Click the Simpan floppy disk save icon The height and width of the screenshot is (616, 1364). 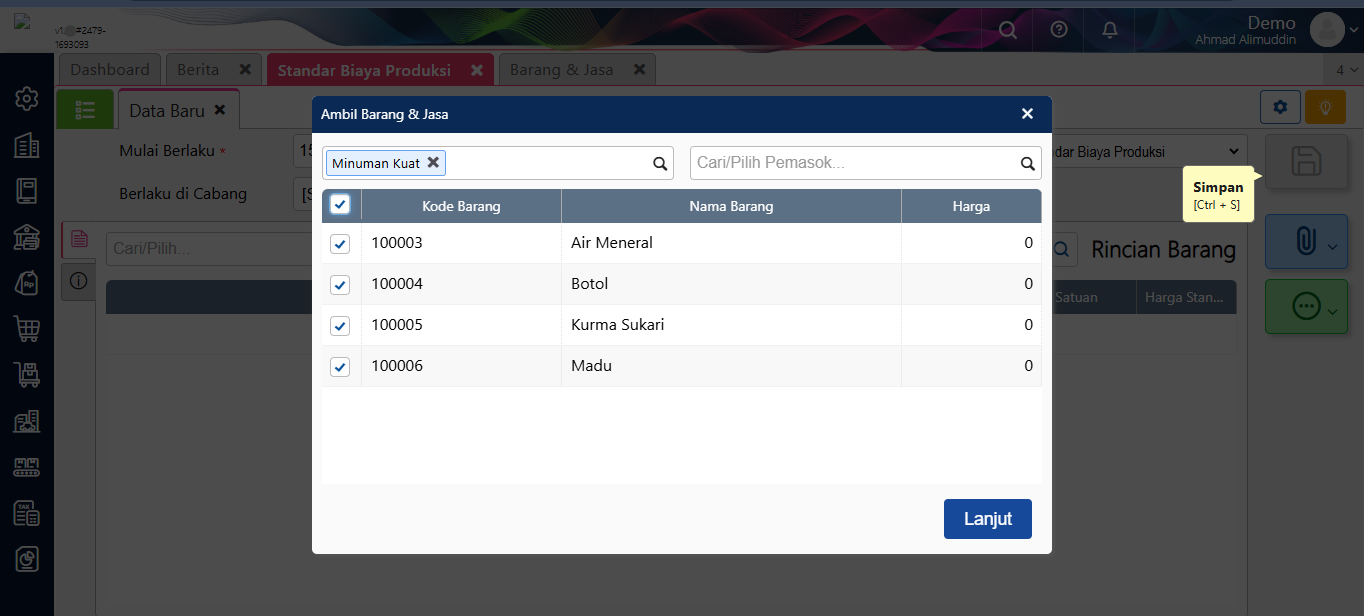(1306, 161)
